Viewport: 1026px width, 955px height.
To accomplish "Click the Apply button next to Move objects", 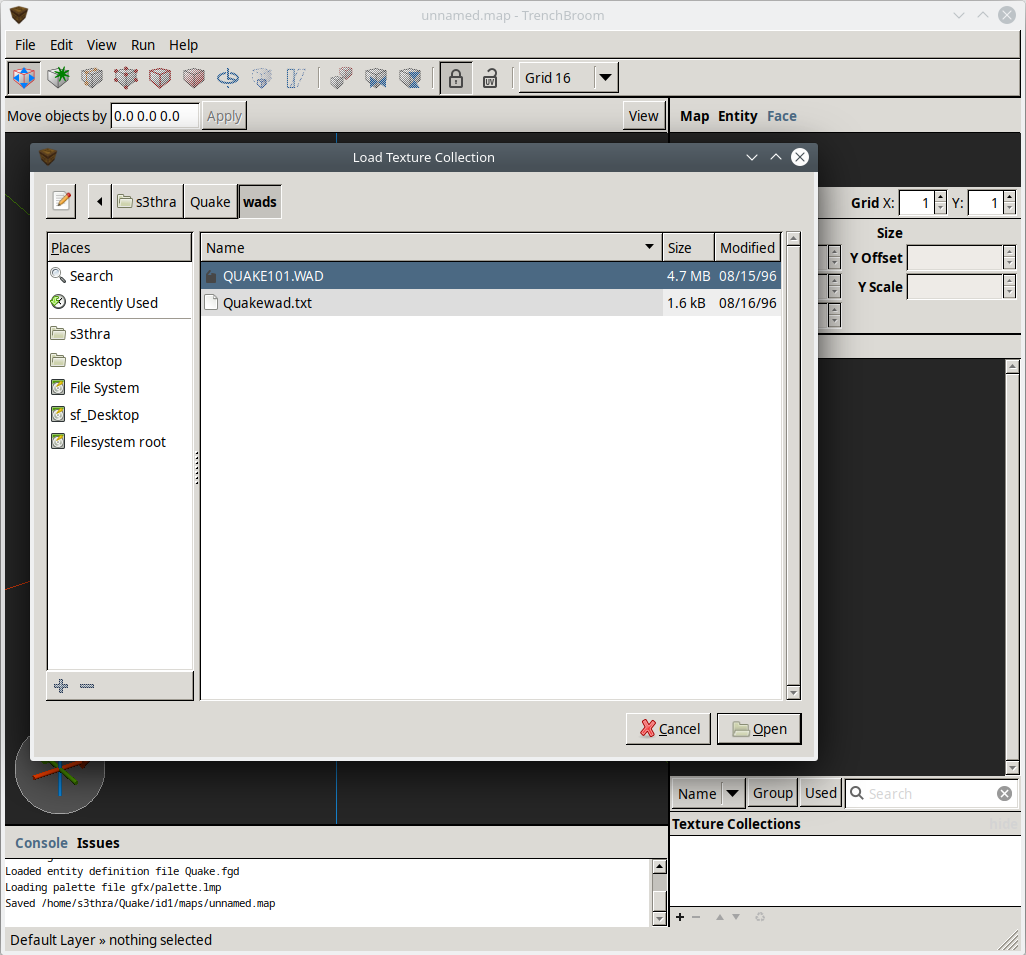I will (224, 116).
